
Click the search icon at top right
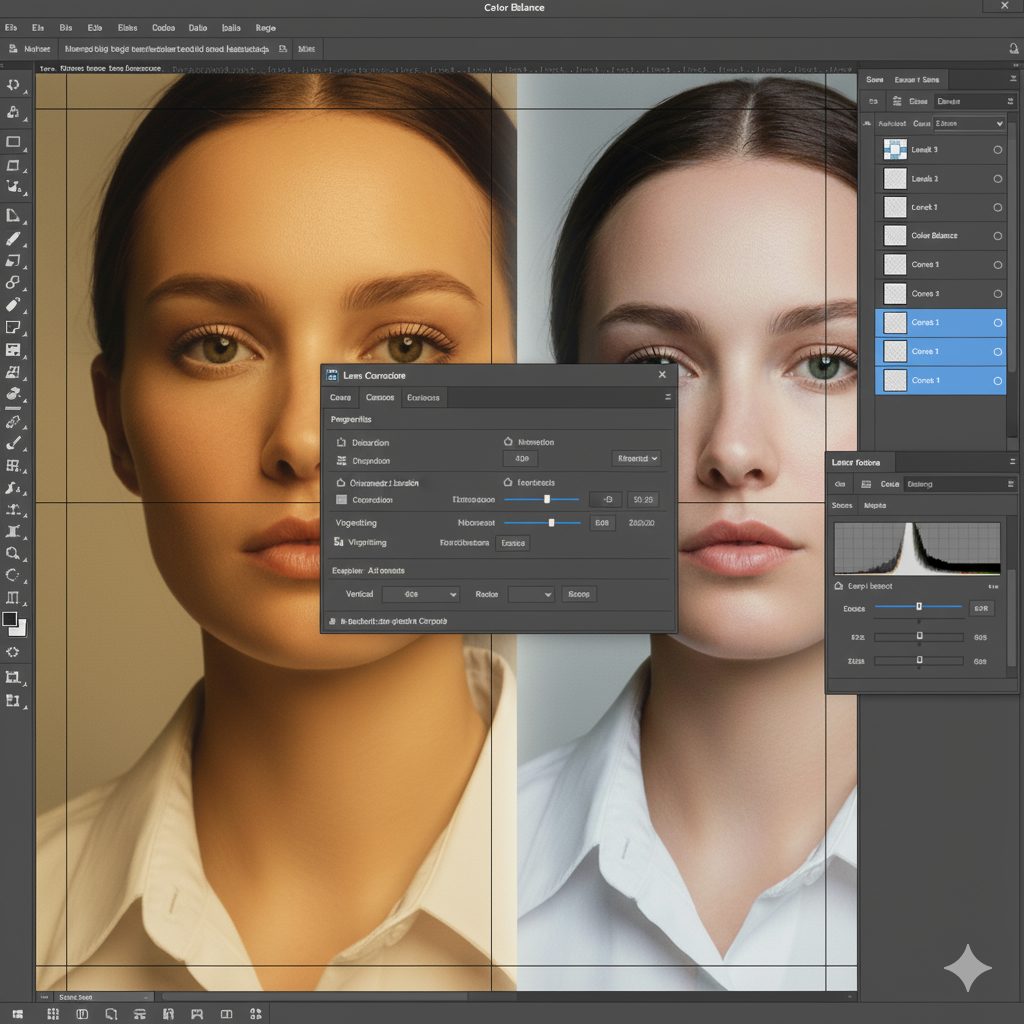[1013, 48]
